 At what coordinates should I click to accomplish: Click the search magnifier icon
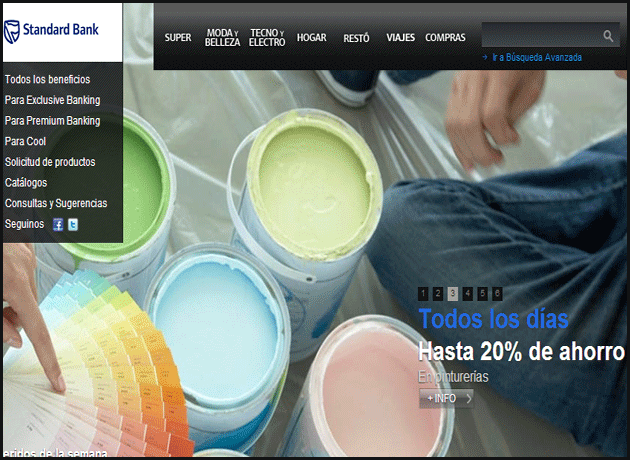(608, 36)
